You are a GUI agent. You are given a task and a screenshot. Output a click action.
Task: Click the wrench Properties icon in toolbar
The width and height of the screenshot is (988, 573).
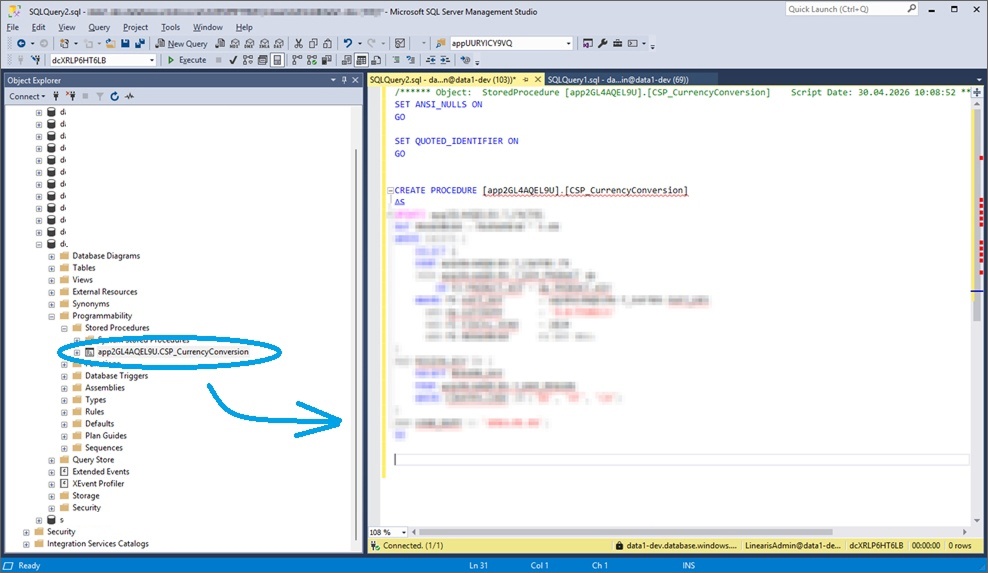point(603,44)
